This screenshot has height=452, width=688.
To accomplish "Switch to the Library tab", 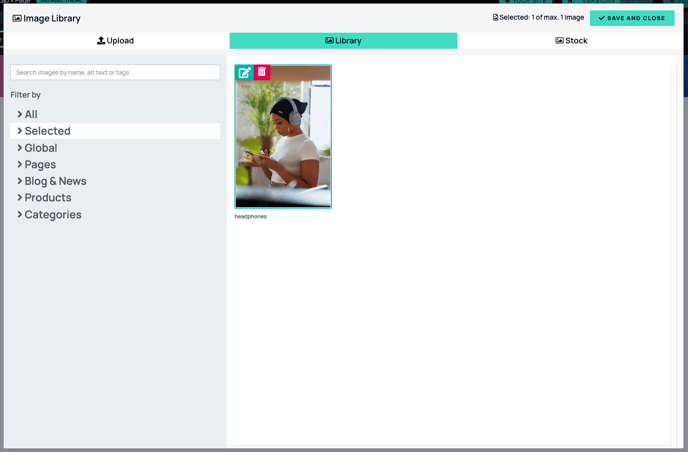I will pos(343,40).
